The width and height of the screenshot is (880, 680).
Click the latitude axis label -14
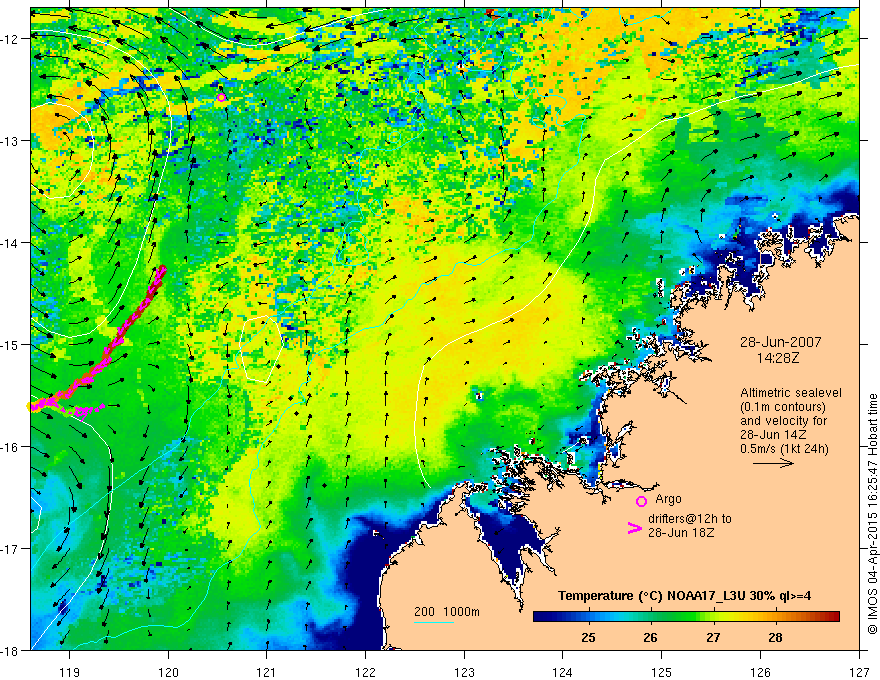click(x=11, y=243)
